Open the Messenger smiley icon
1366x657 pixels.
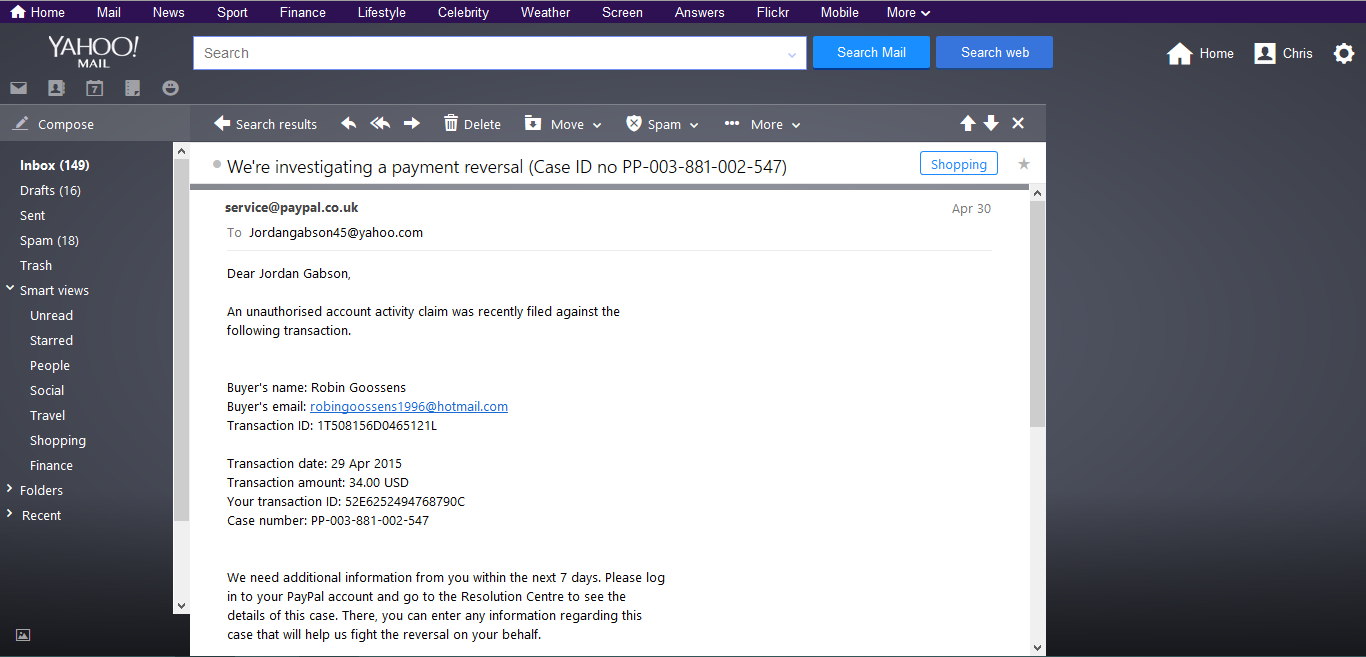[x=171, y=88]
